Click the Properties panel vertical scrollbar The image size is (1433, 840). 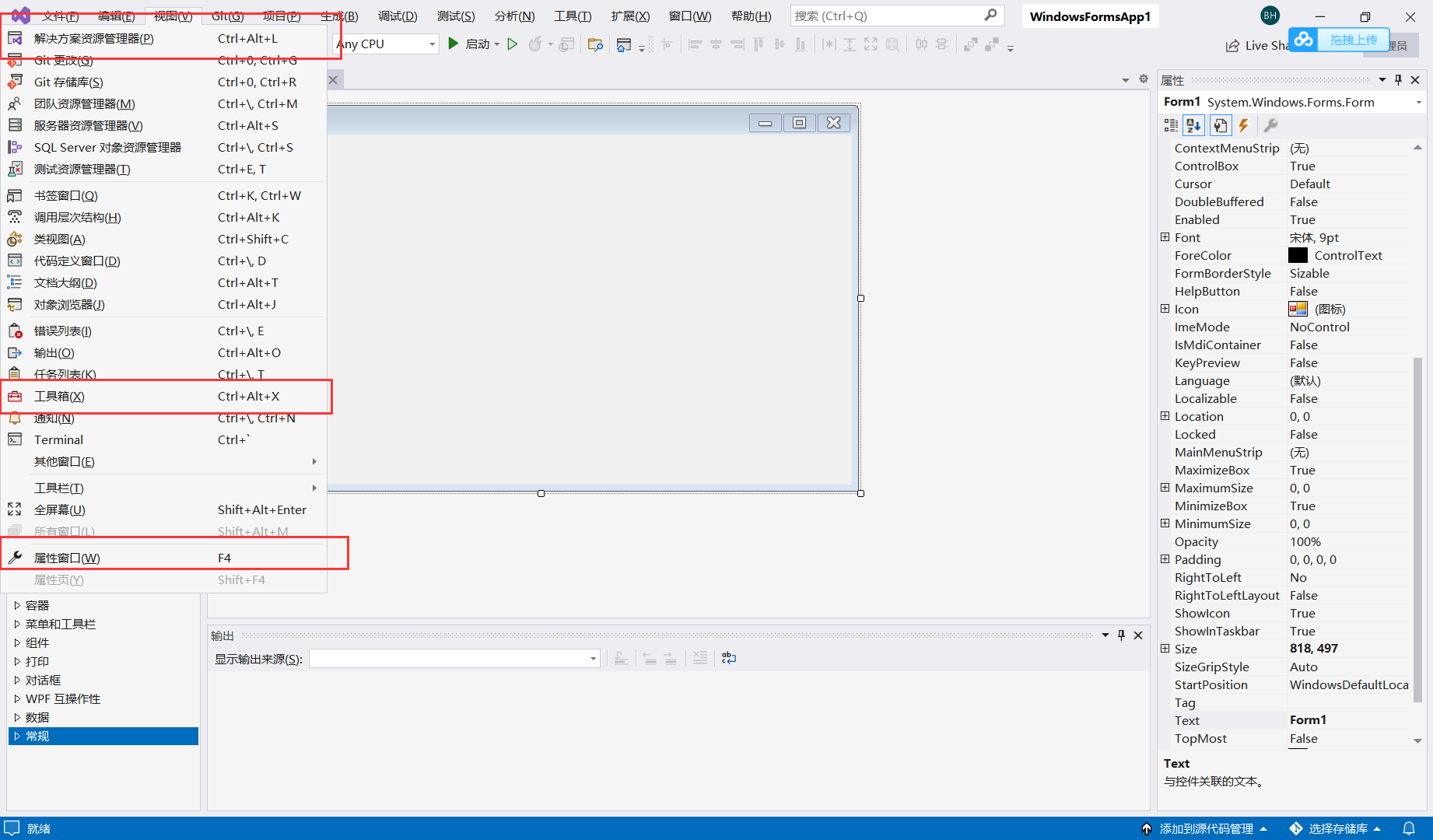coord(1417,529)
